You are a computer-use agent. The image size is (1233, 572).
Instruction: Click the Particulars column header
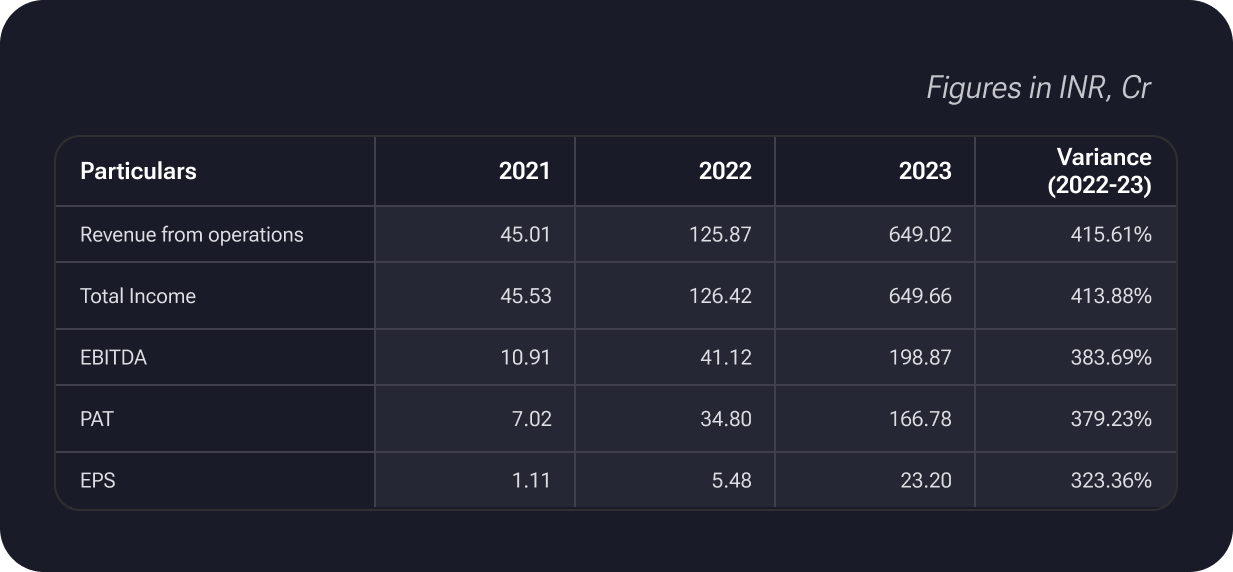pos(138,171)
